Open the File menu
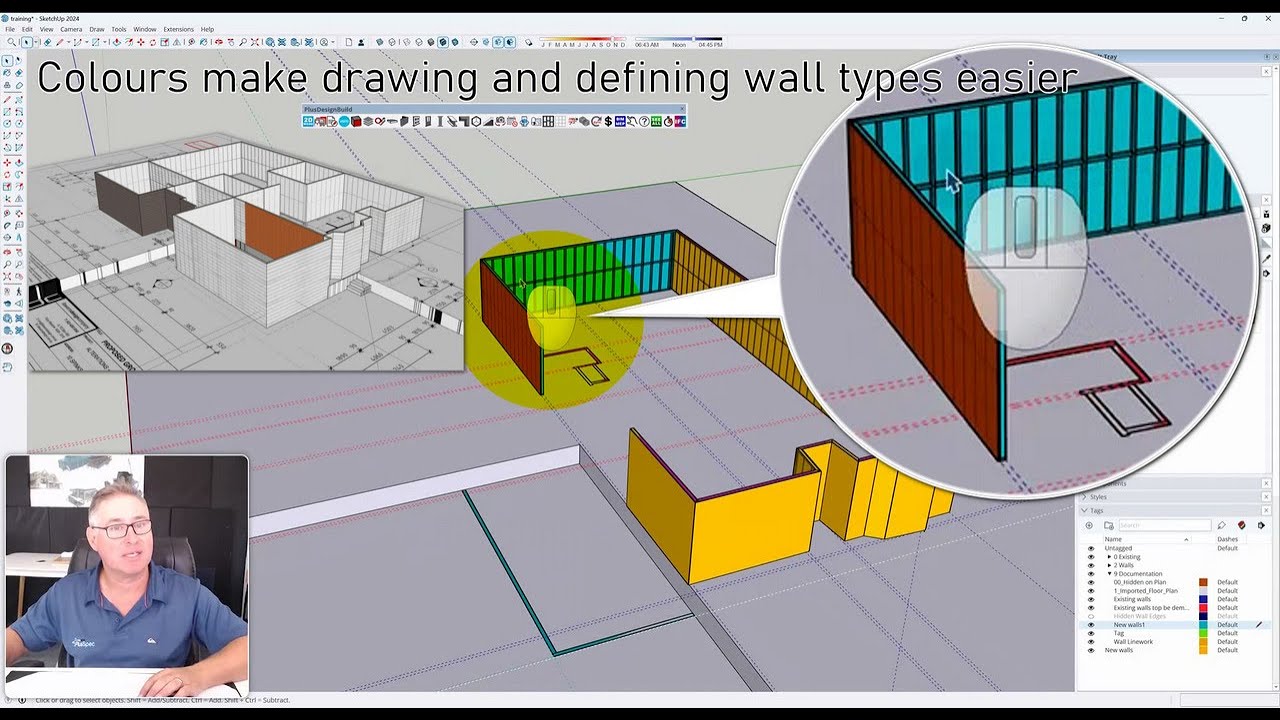Screen dimensions: 1280x720 [9, 29]
